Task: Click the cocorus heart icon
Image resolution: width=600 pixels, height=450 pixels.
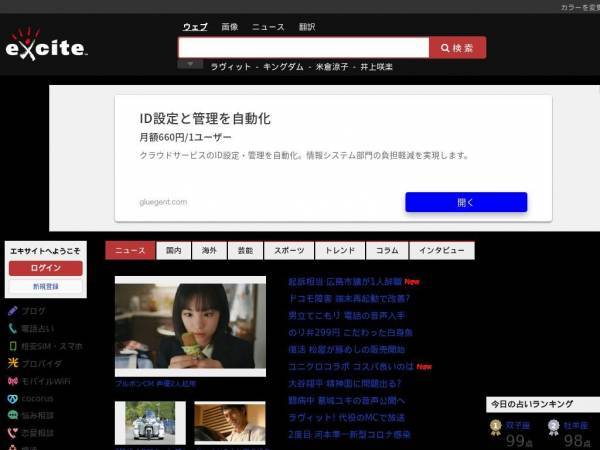Action: click(x=13, y=398)
